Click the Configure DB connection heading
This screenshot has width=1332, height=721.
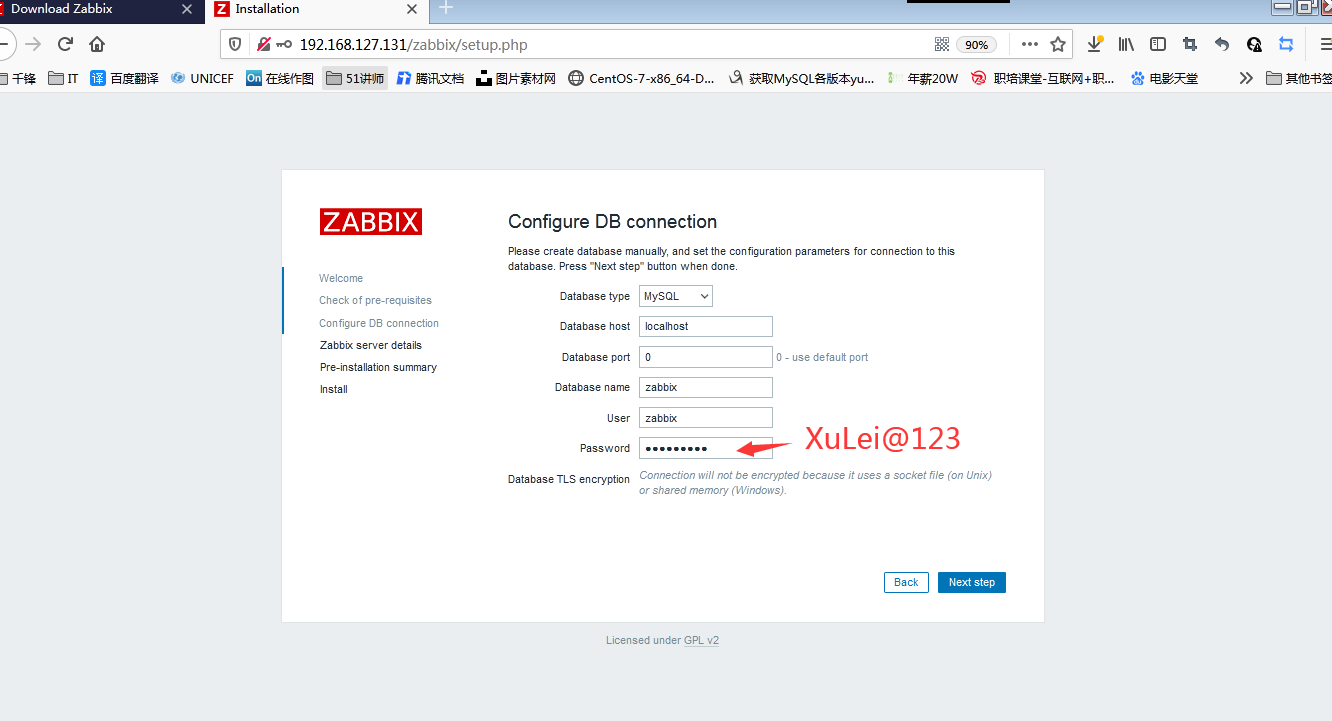(612, 222)
